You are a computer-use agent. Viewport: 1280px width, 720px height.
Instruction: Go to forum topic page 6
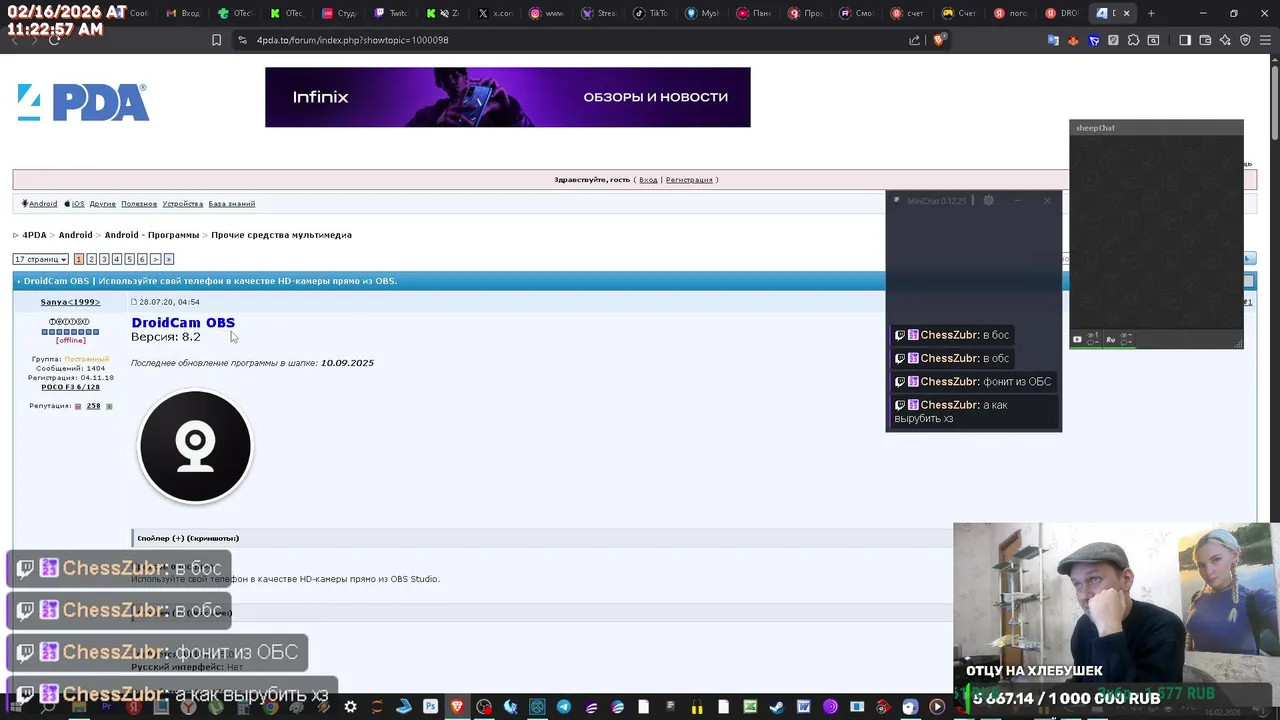[x=142, y=259]
